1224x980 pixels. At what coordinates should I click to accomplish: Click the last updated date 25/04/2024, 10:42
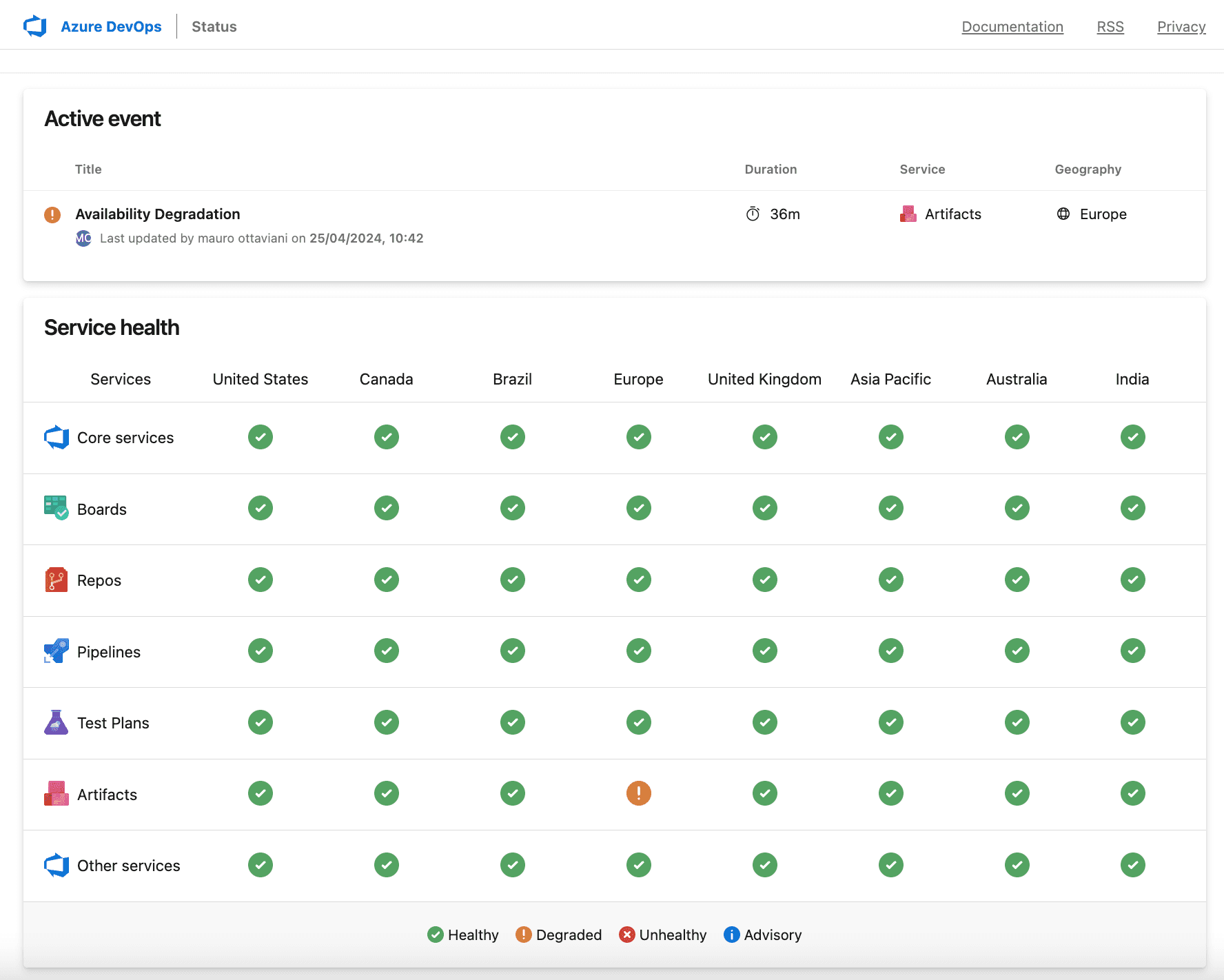(367, 238)
